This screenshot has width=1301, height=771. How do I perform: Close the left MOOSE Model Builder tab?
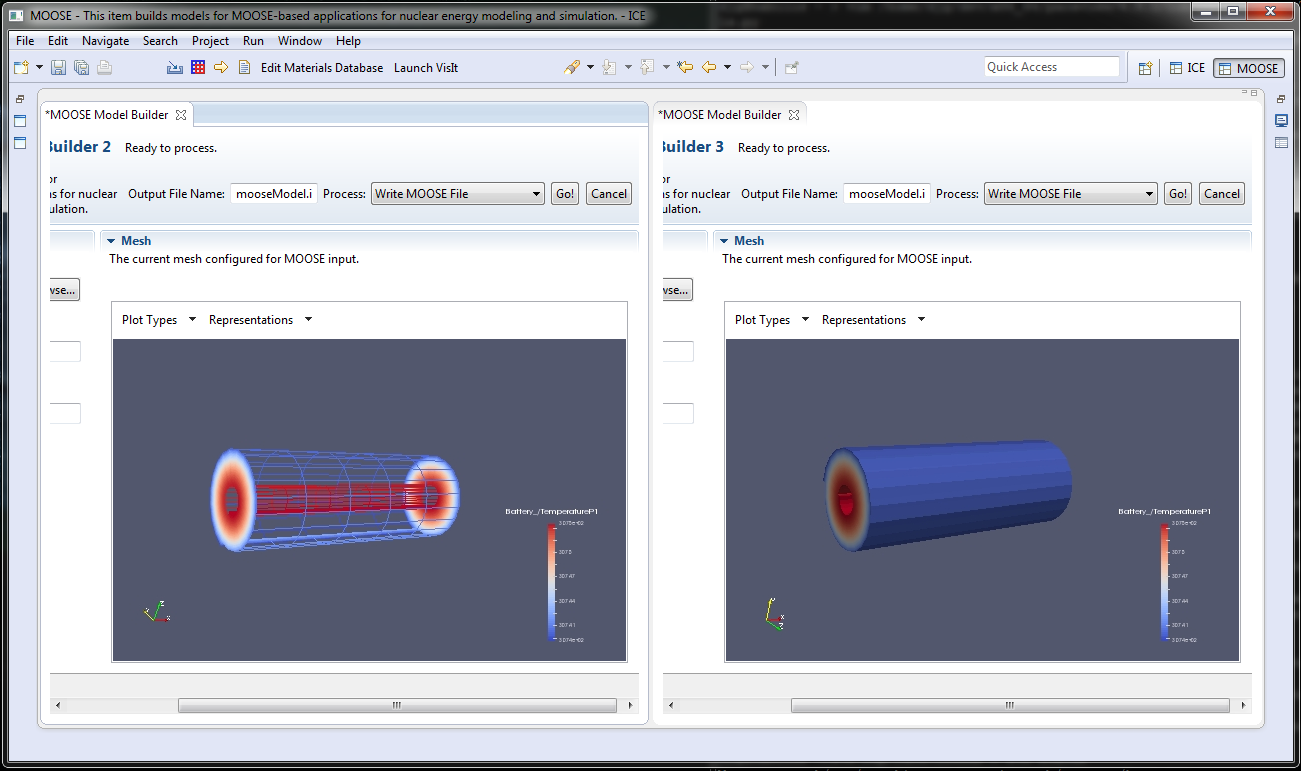(182, 115)
